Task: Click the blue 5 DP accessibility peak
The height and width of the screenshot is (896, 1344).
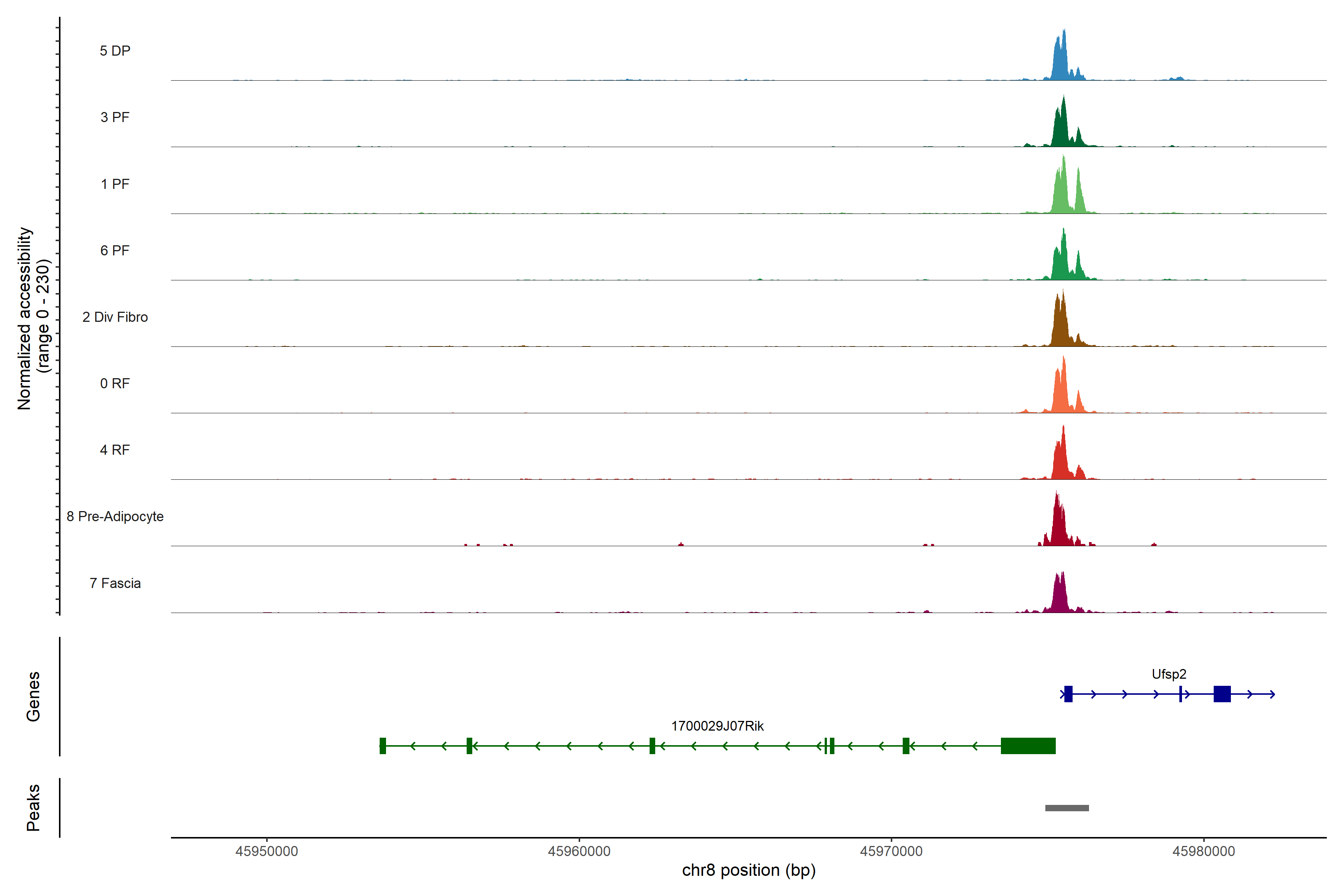Action: (1061, 63)
